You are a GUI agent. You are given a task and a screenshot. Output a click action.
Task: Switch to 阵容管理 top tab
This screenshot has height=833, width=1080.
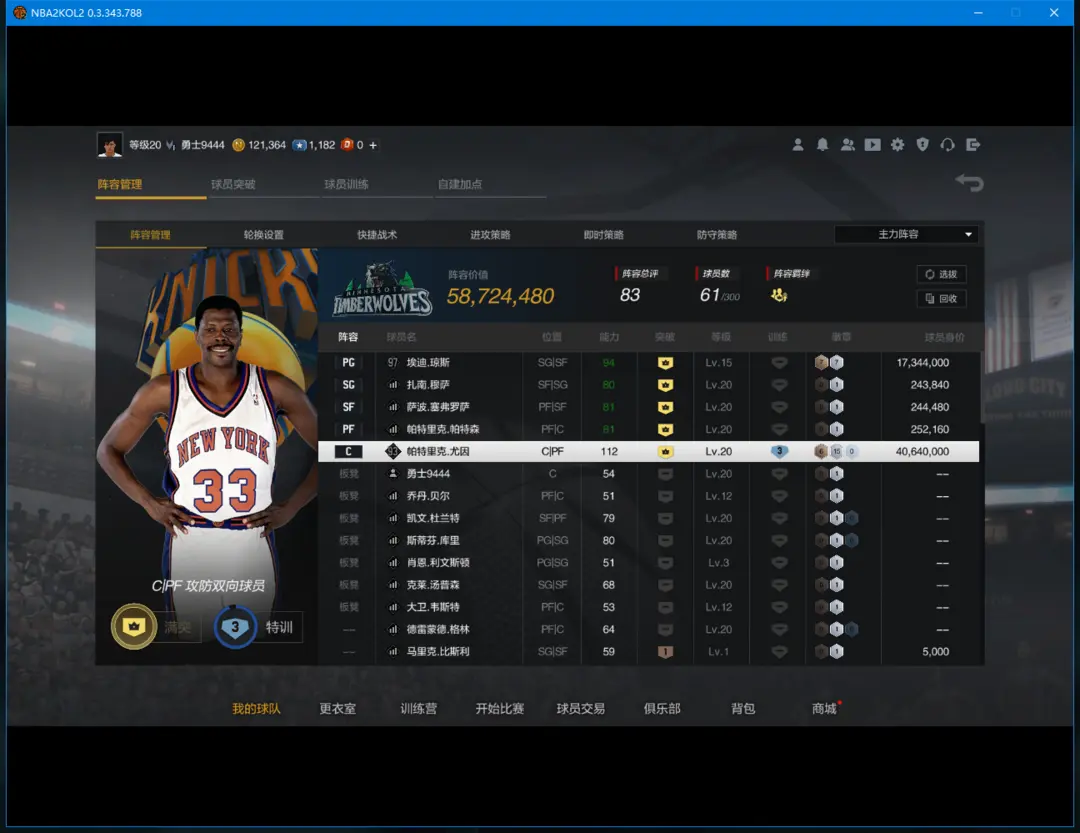coord(120,184)
